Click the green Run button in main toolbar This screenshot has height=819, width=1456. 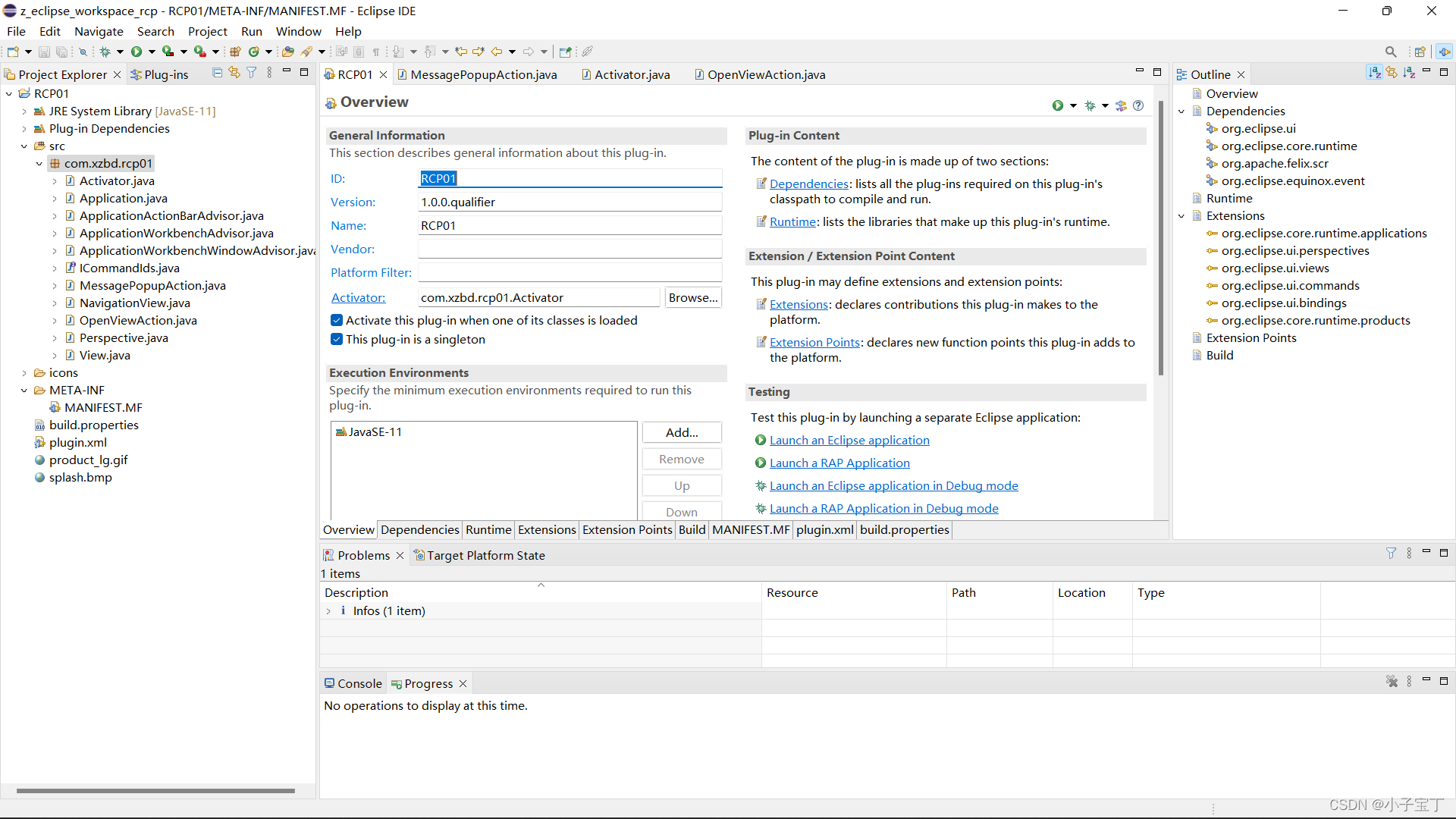136,52
